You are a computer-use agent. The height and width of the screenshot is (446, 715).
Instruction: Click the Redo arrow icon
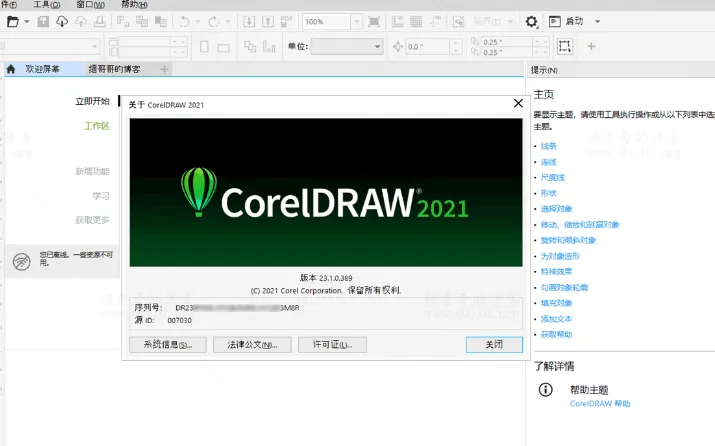[x=214, y=21]
